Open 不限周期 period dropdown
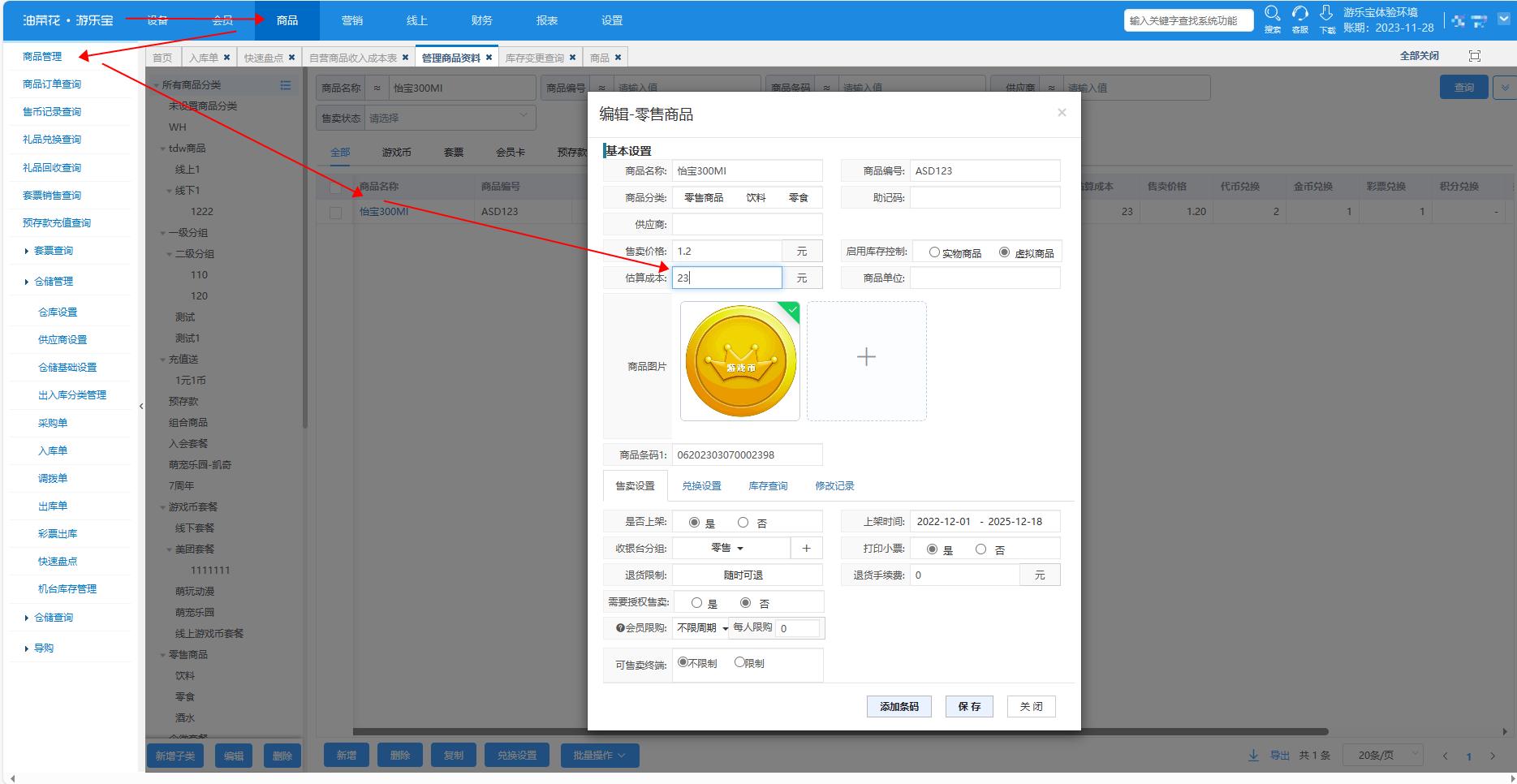 [x=702, y=628]
